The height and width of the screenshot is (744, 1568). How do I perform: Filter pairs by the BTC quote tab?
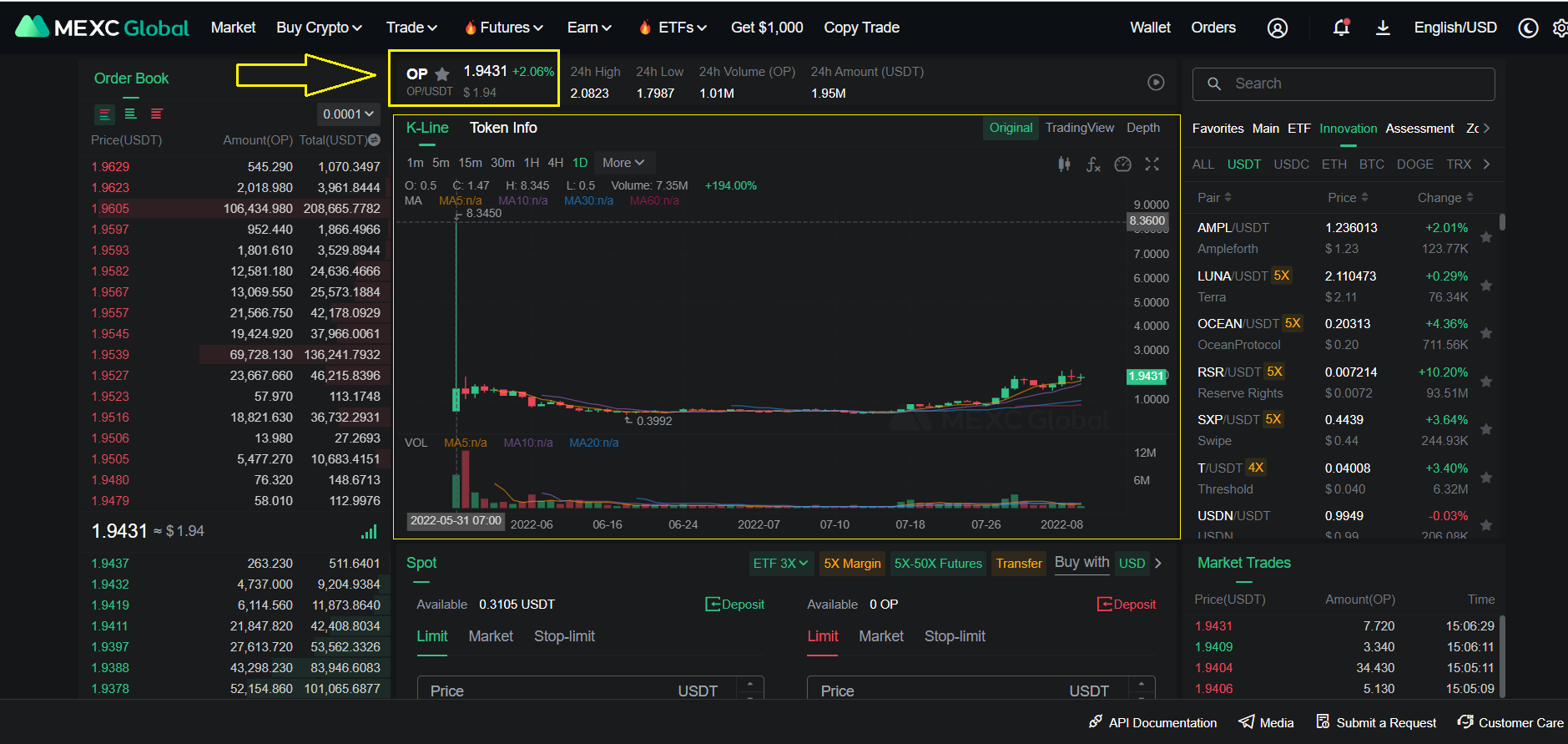pos(1371,164)
